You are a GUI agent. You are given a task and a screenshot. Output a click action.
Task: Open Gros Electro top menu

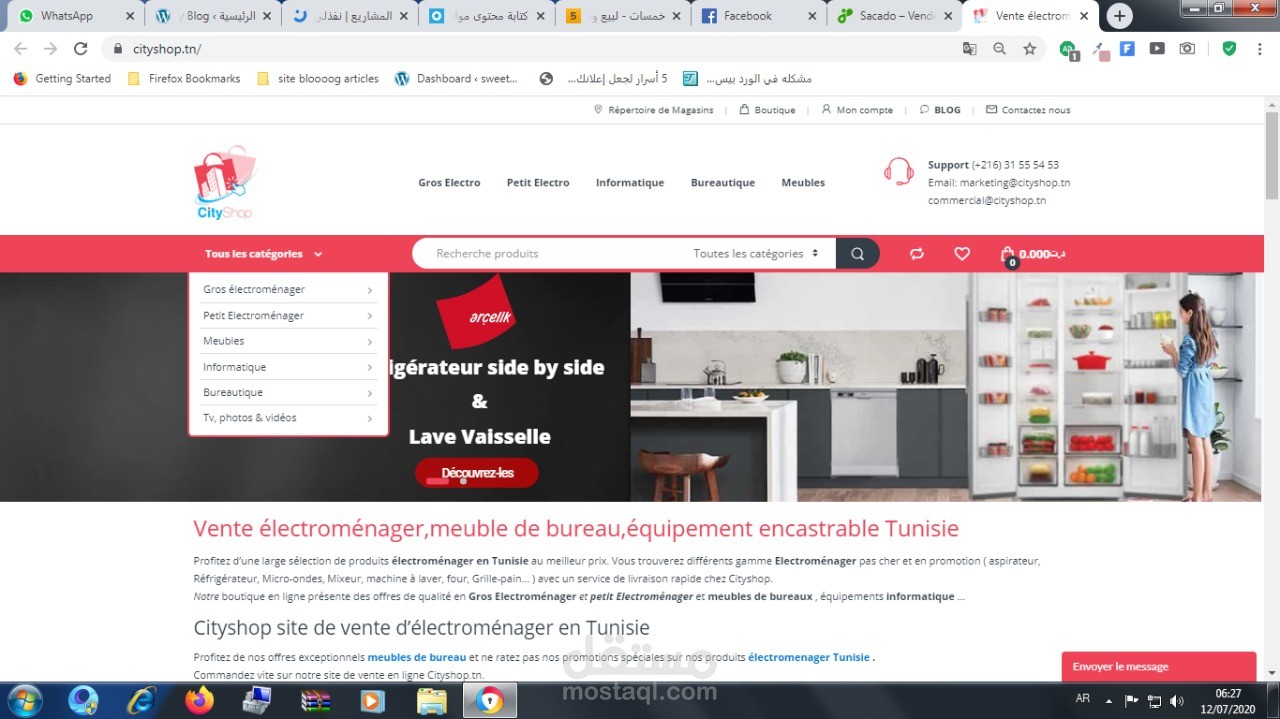tap(449, 183)
